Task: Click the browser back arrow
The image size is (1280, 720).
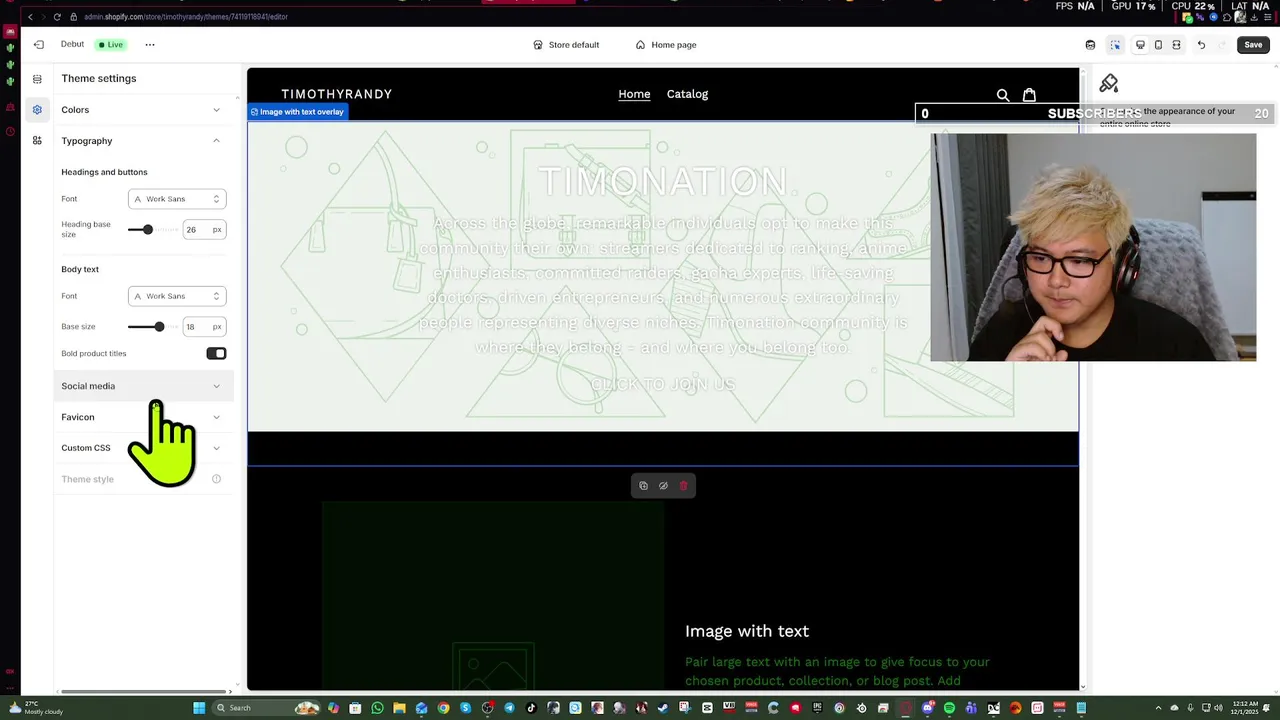Action: pos(30,17)
